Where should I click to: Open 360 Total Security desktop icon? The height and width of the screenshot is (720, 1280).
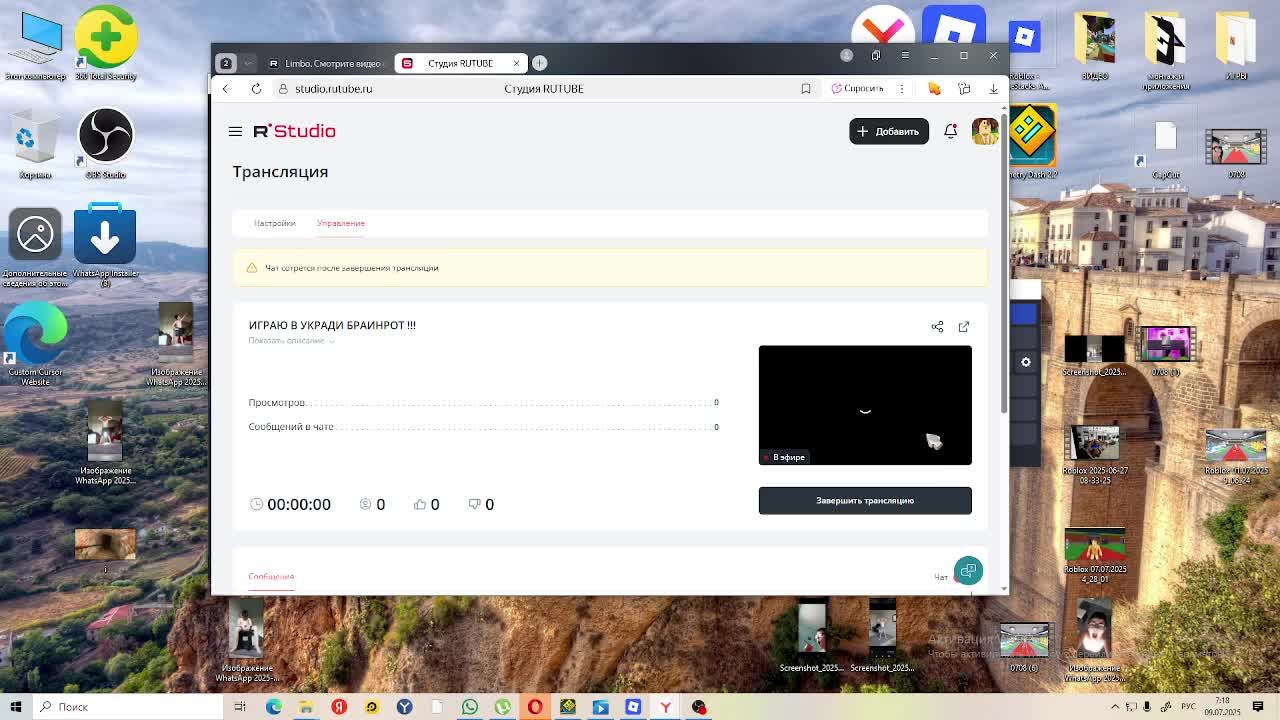[105, 44]
